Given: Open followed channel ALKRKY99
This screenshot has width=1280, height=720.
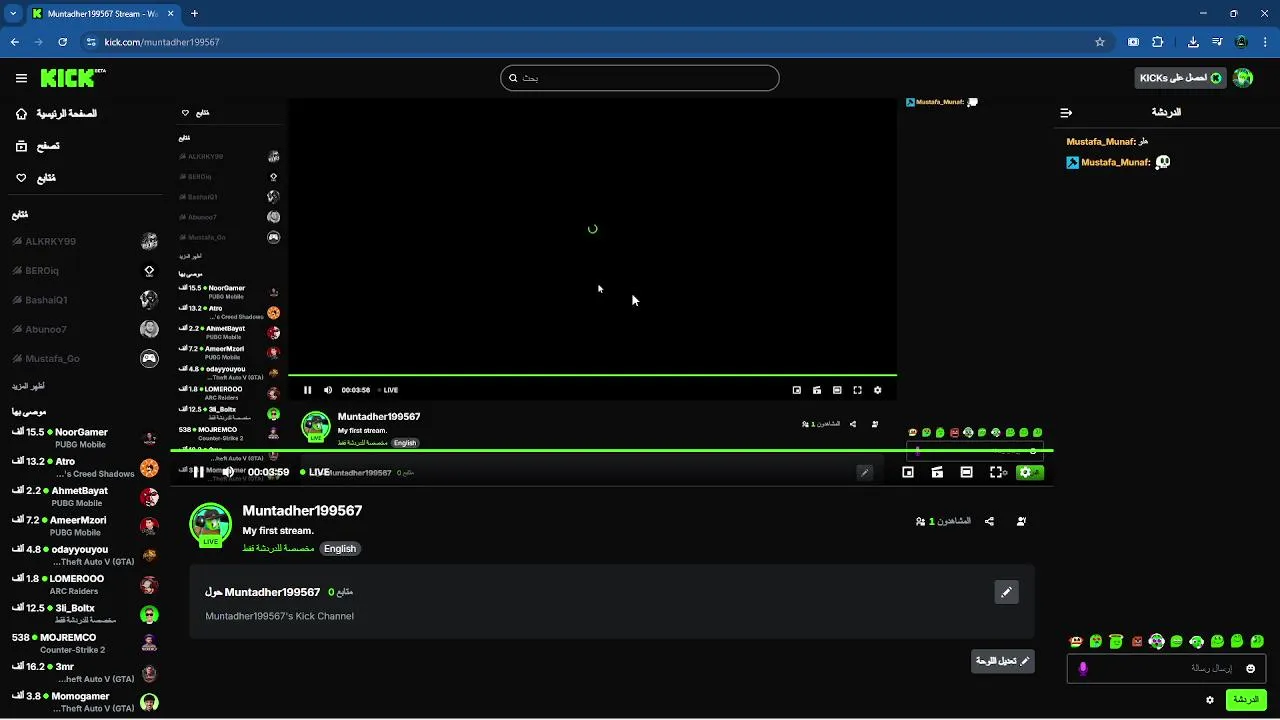Looking at the screenshot, I should pyautogui.click(x=85, y=241).
